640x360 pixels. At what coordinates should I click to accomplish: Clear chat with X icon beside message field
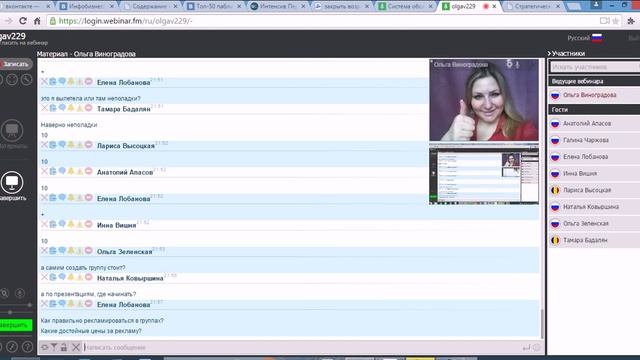[76, 347]
